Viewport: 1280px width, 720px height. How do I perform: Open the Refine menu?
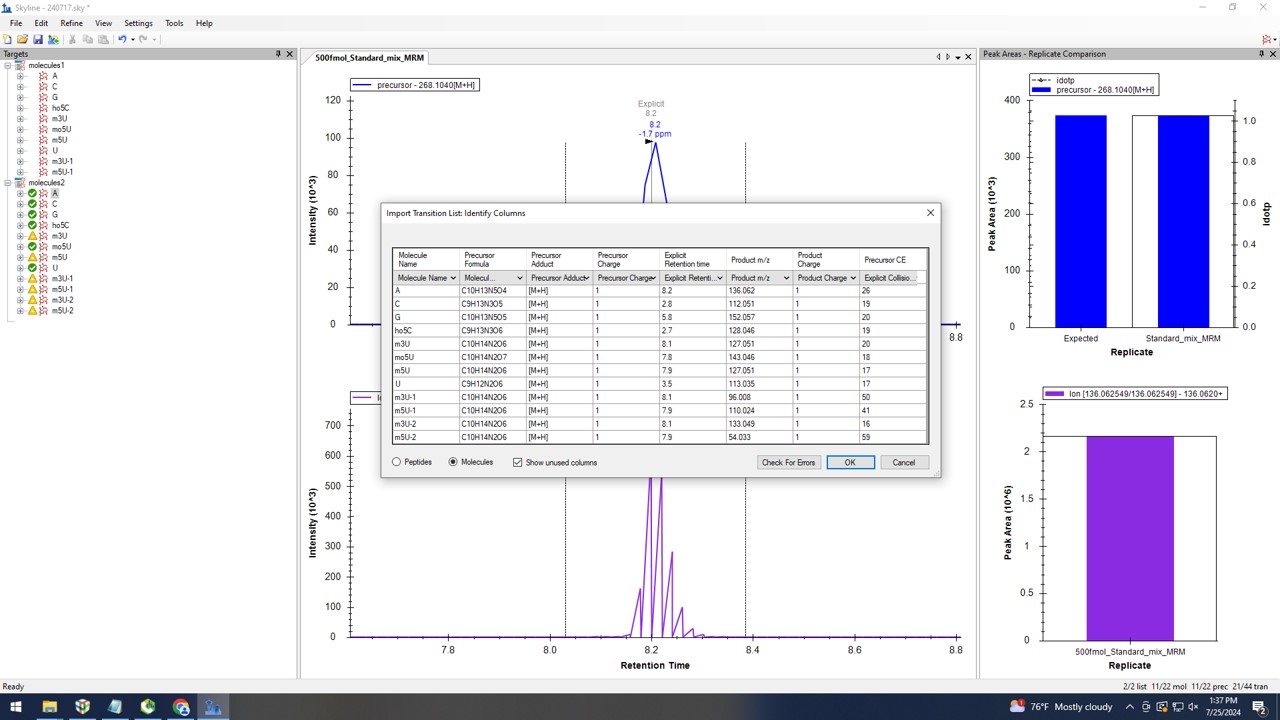(71, 23)
